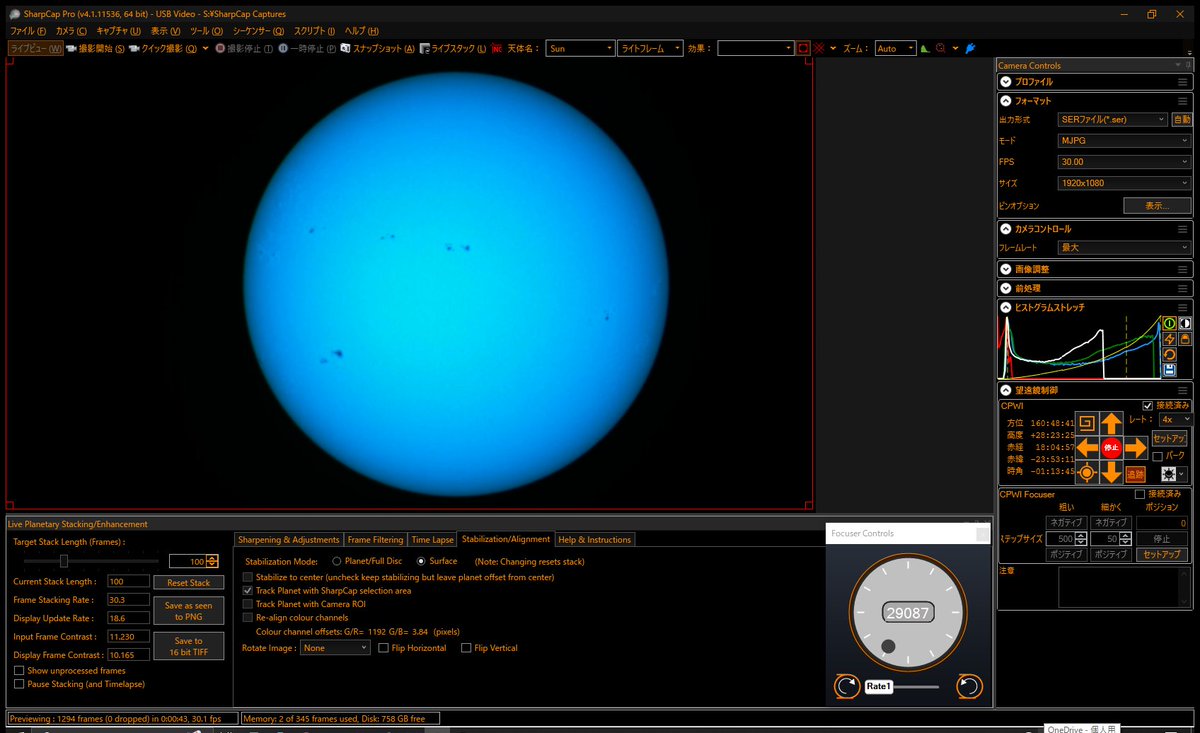Viewport: 1200px width, 733px height.
Task: Open ファイル menu
Action: coord(27,31)
